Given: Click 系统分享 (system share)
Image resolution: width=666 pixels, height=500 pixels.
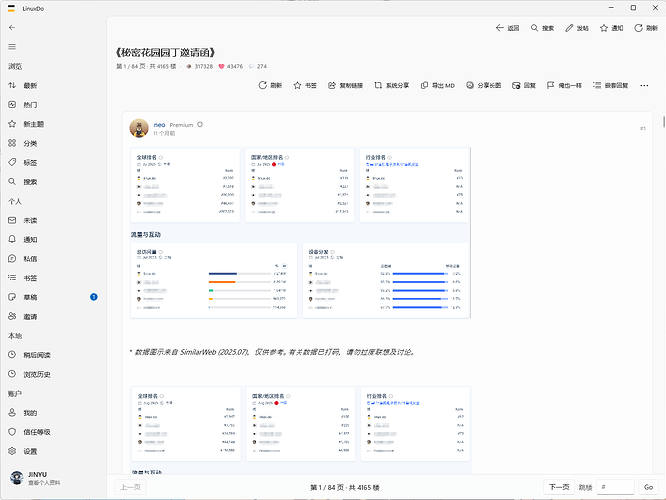Looking at the screenshot, I should pyautogui.click(x=392, y=85).
